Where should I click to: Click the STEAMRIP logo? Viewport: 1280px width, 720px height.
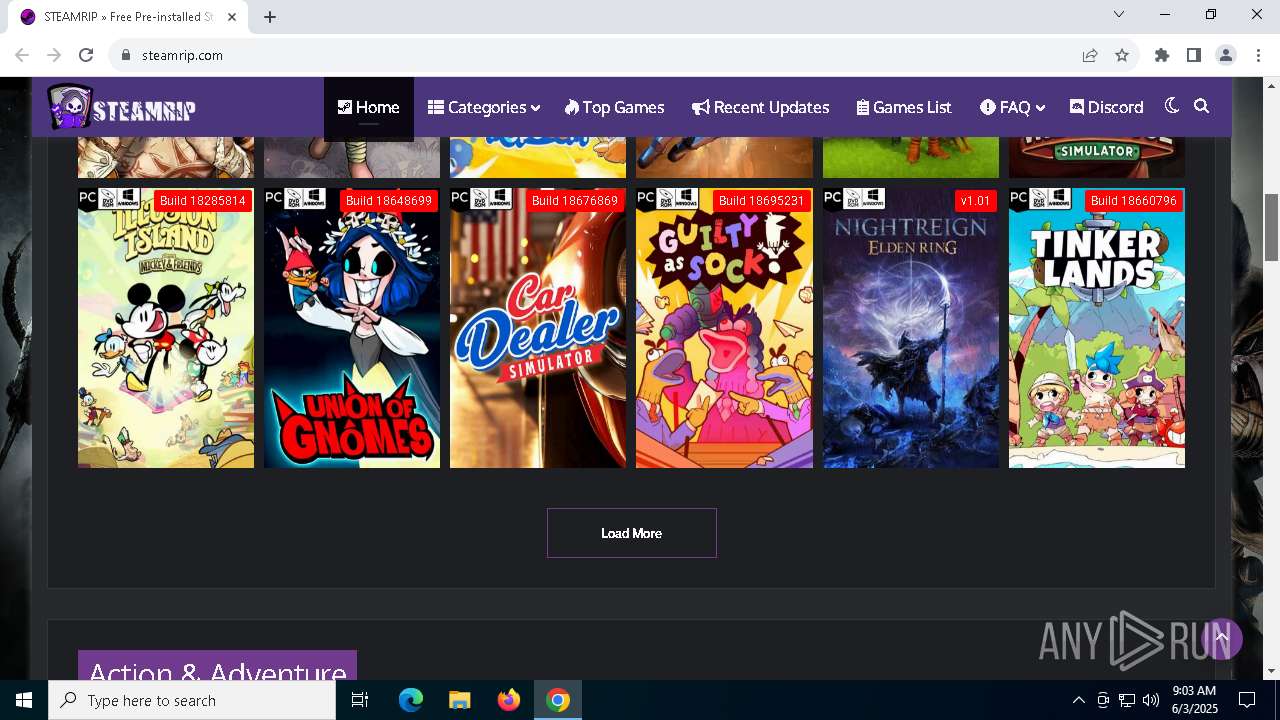click(x=121, y=107)
